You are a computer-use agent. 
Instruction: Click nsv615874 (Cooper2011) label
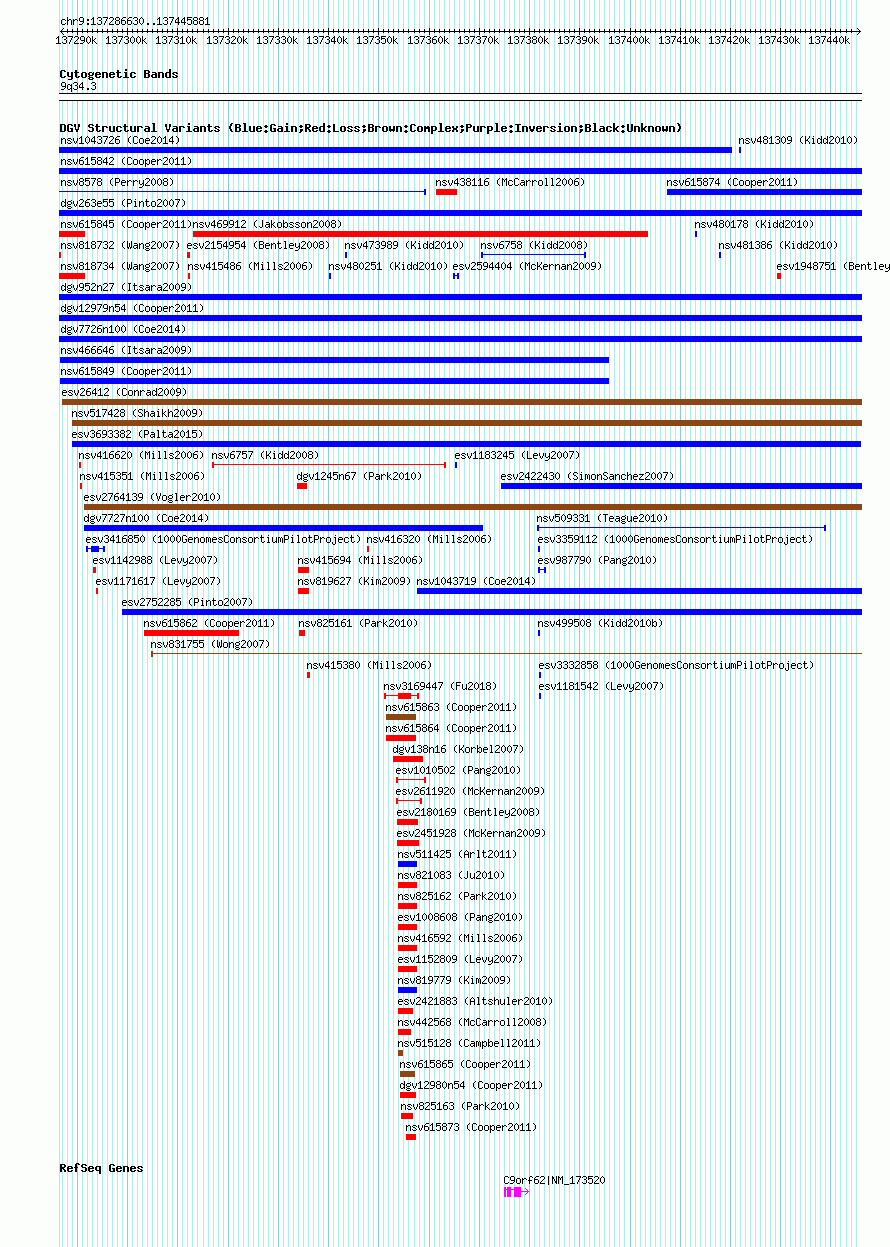tap(732, 182)
